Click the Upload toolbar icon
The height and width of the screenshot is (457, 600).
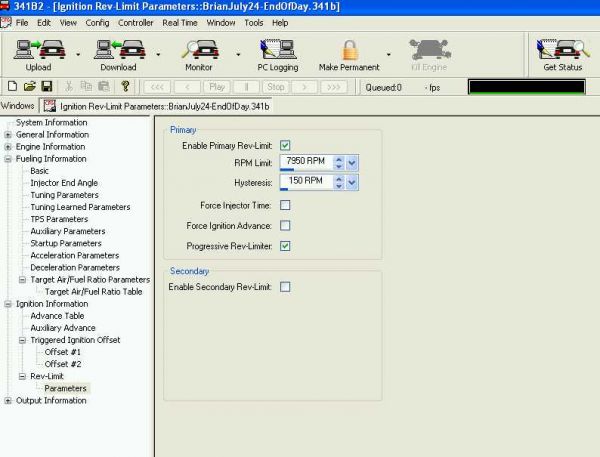[x=37, y=51]
